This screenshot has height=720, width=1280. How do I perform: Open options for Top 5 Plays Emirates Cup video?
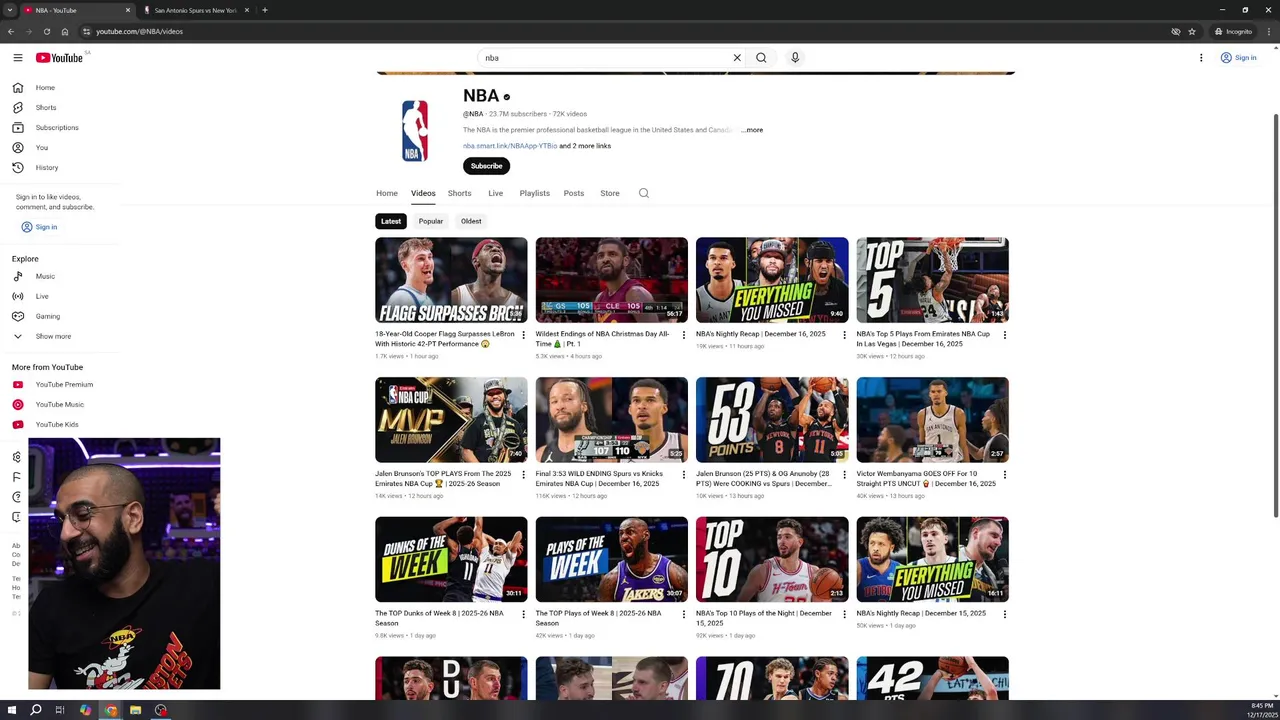1005,335
